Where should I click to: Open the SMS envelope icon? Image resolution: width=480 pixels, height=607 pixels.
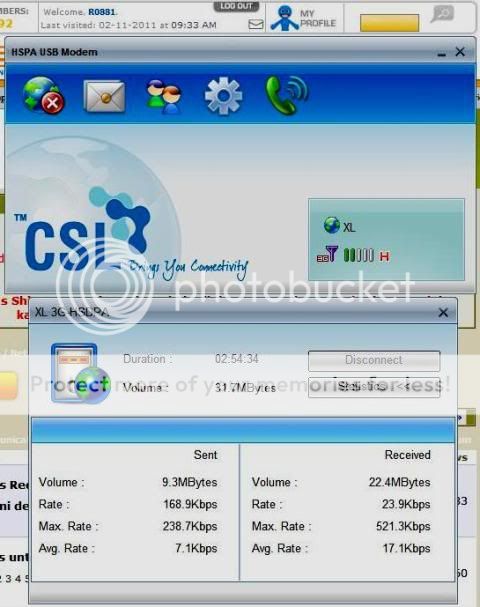(104, 96)
